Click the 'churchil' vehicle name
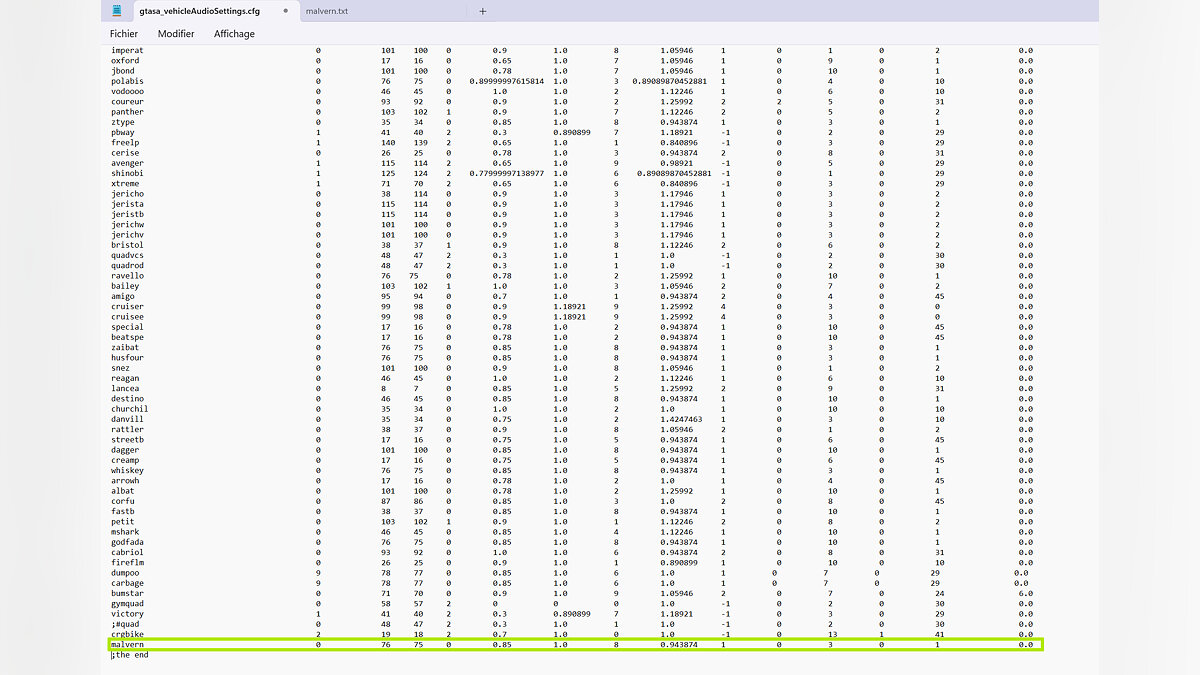The width and height of the screenshot is (1200, 675). 129,409
